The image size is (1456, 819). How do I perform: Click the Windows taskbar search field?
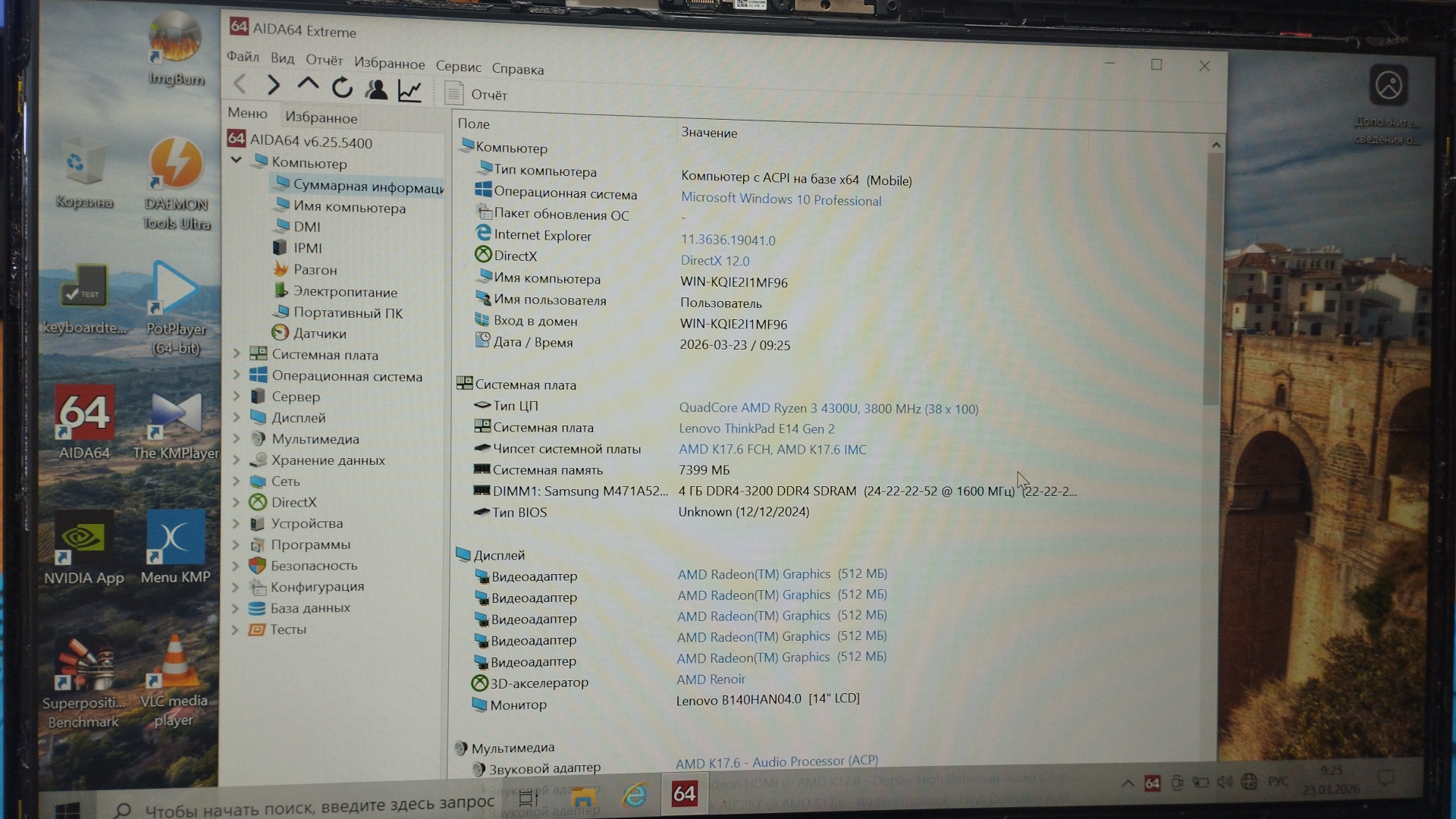318,805
